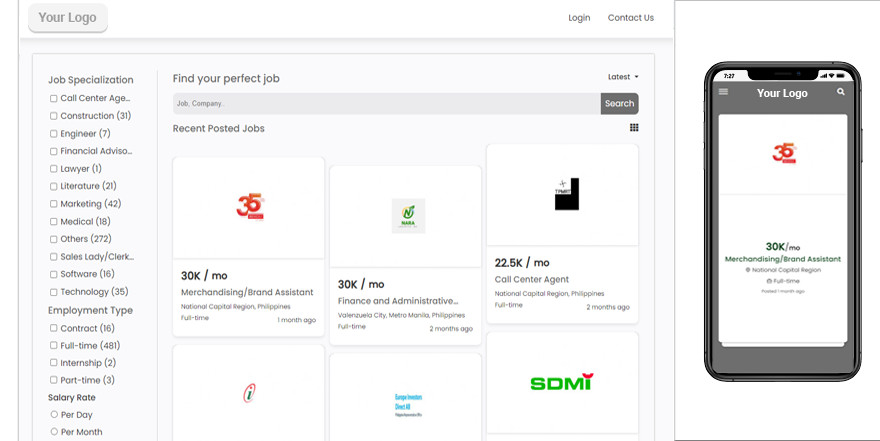Image resolution: width=880 pixels, height=441 pixels.
Task: Check the Construction (31) checkbox
Action: (54, 116)
